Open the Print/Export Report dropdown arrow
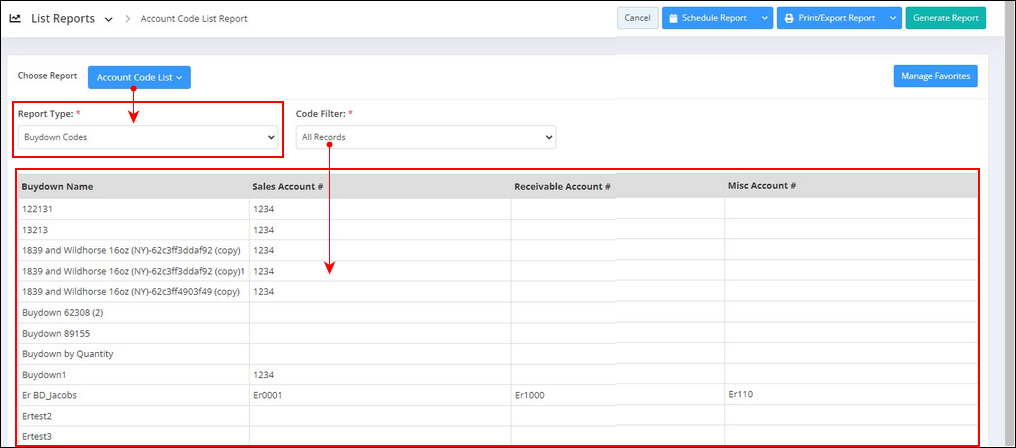The width and height of the screenshot is (1016, 448). (893, 18)
